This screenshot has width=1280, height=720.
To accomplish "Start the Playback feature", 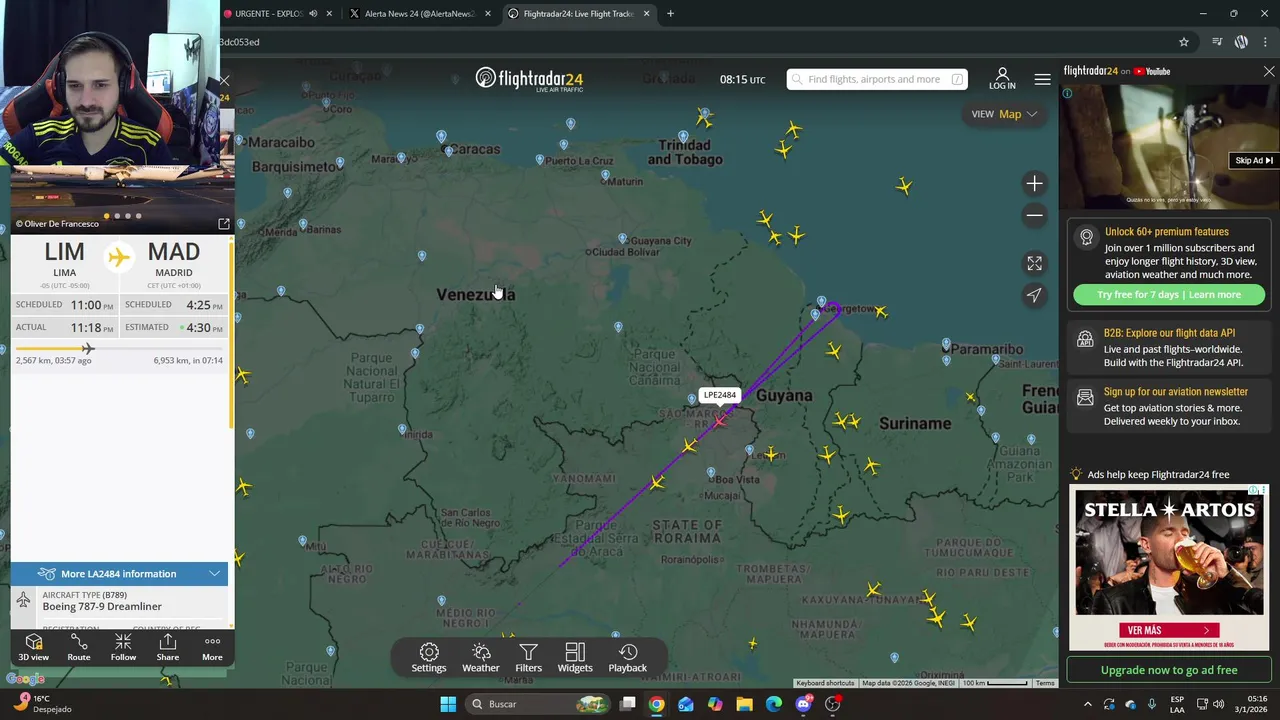I will [628, 658].
